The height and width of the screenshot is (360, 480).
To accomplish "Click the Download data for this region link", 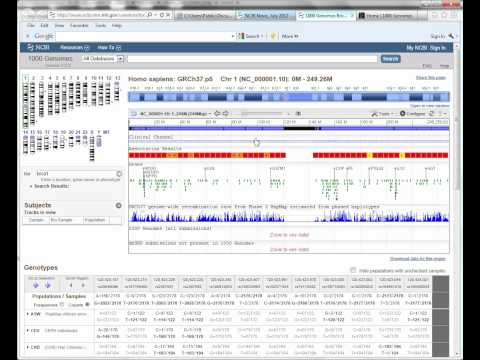I will coord(418,259).
